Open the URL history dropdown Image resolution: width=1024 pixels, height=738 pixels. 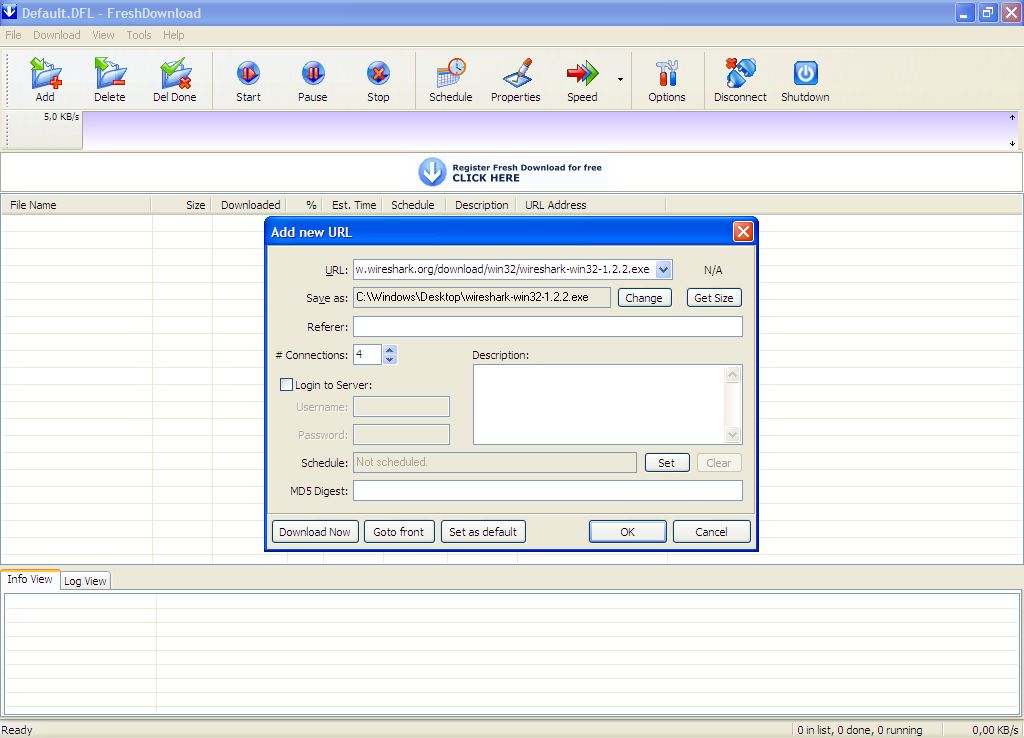pyautogui.click(x=664, y=269)
